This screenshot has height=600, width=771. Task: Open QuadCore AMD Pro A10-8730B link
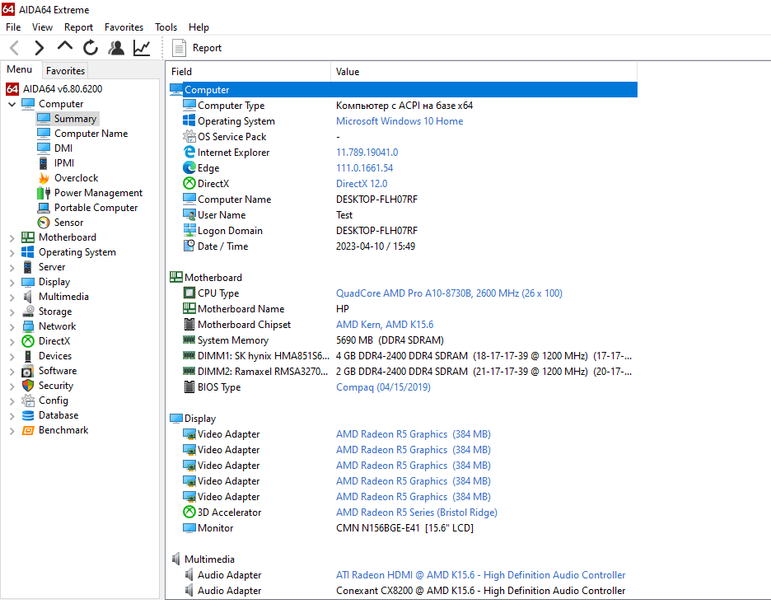click(x=449, y=293)
